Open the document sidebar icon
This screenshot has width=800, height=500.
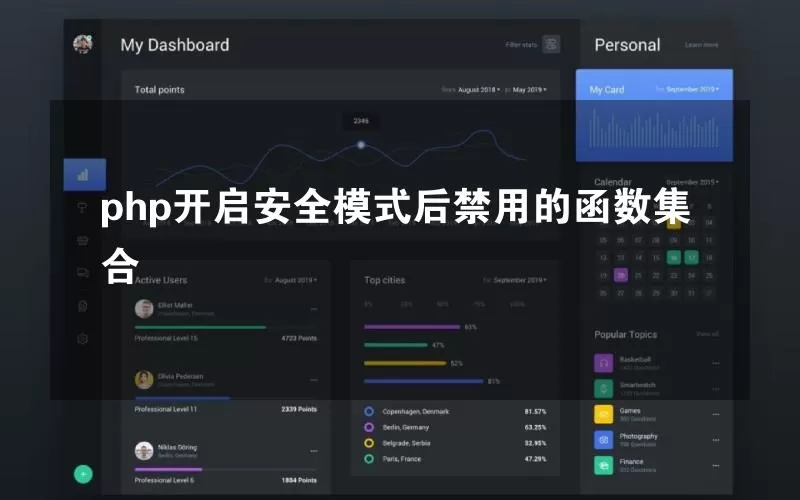pyautogui.click(x=83, y=306)
